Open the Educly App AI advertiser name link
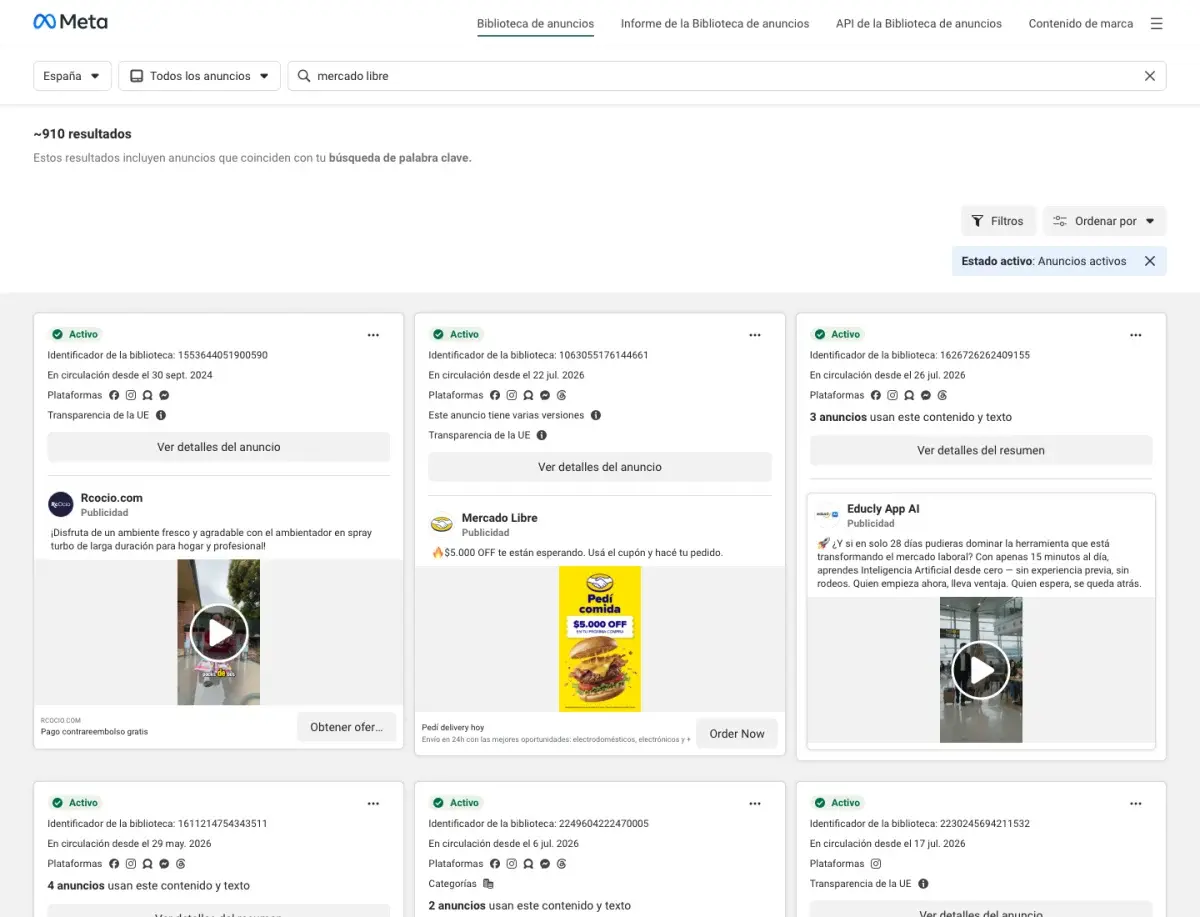Image resolution: width=1200 pixels, height=917 pixels. click(883, 509)
